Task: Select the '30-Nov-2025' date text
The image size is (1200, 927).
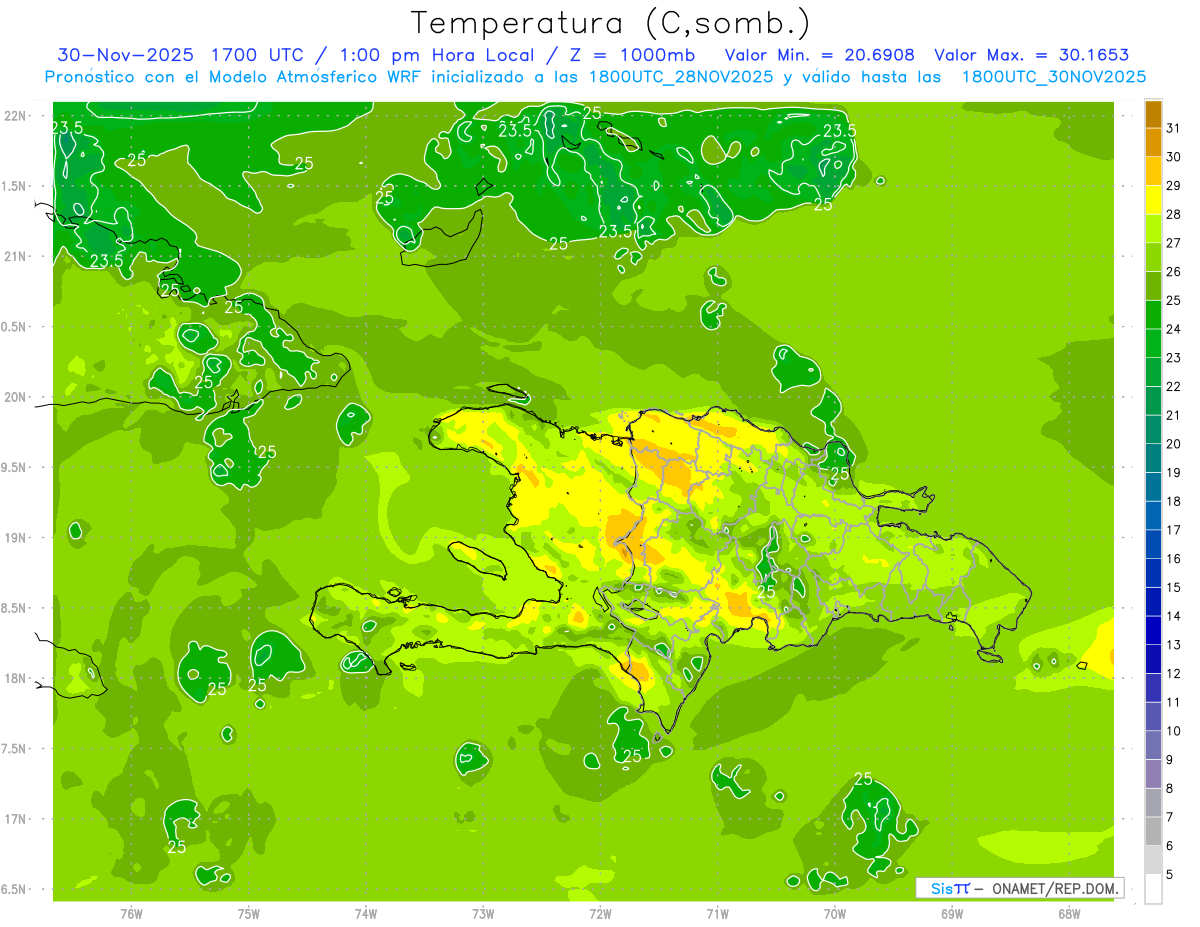Action: pyautogui.click(x=124, y=55)
